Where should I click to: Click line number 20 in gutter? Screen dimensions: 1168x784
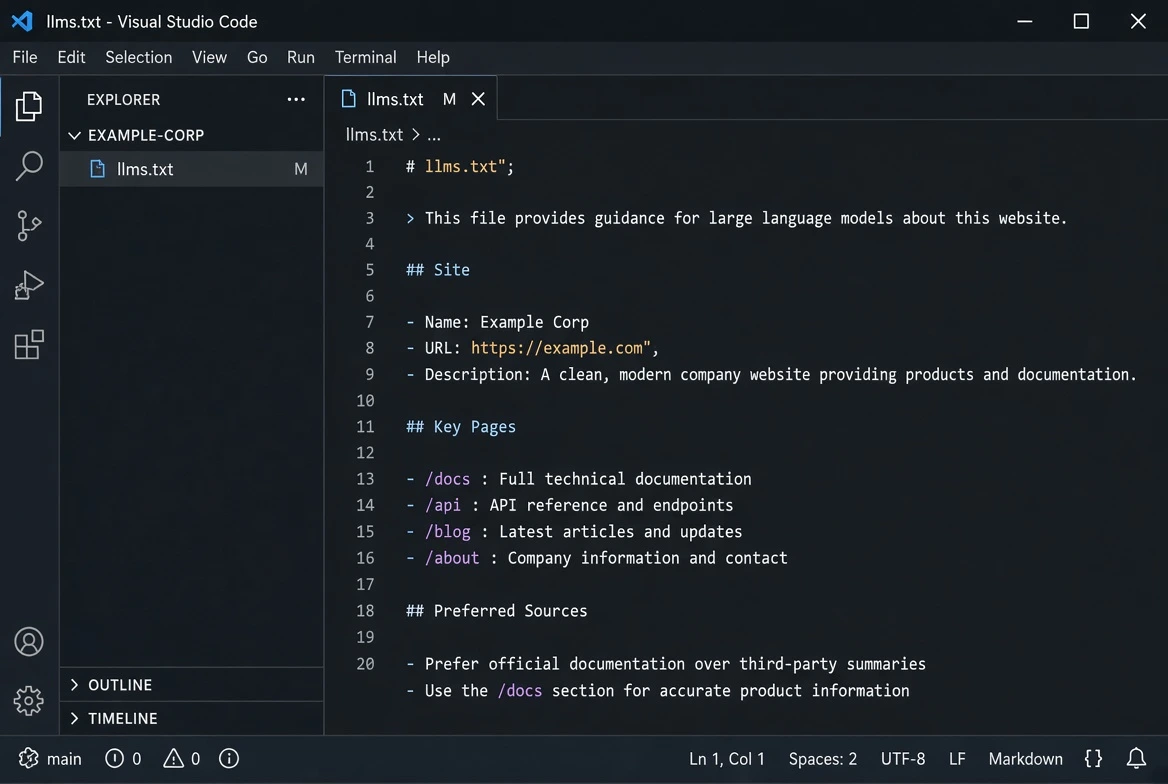(365, 663)
